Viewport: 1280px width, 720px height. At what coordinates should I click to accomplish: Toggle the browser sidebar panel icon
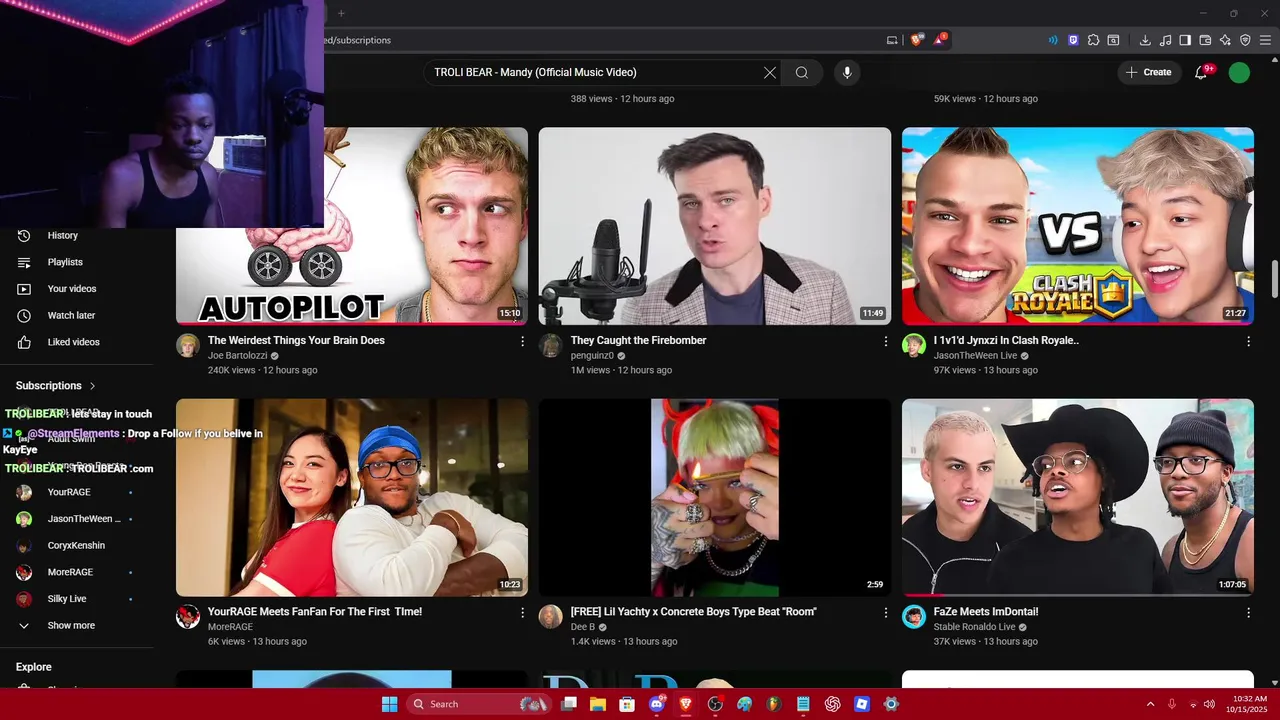(x=1185, y=40)
